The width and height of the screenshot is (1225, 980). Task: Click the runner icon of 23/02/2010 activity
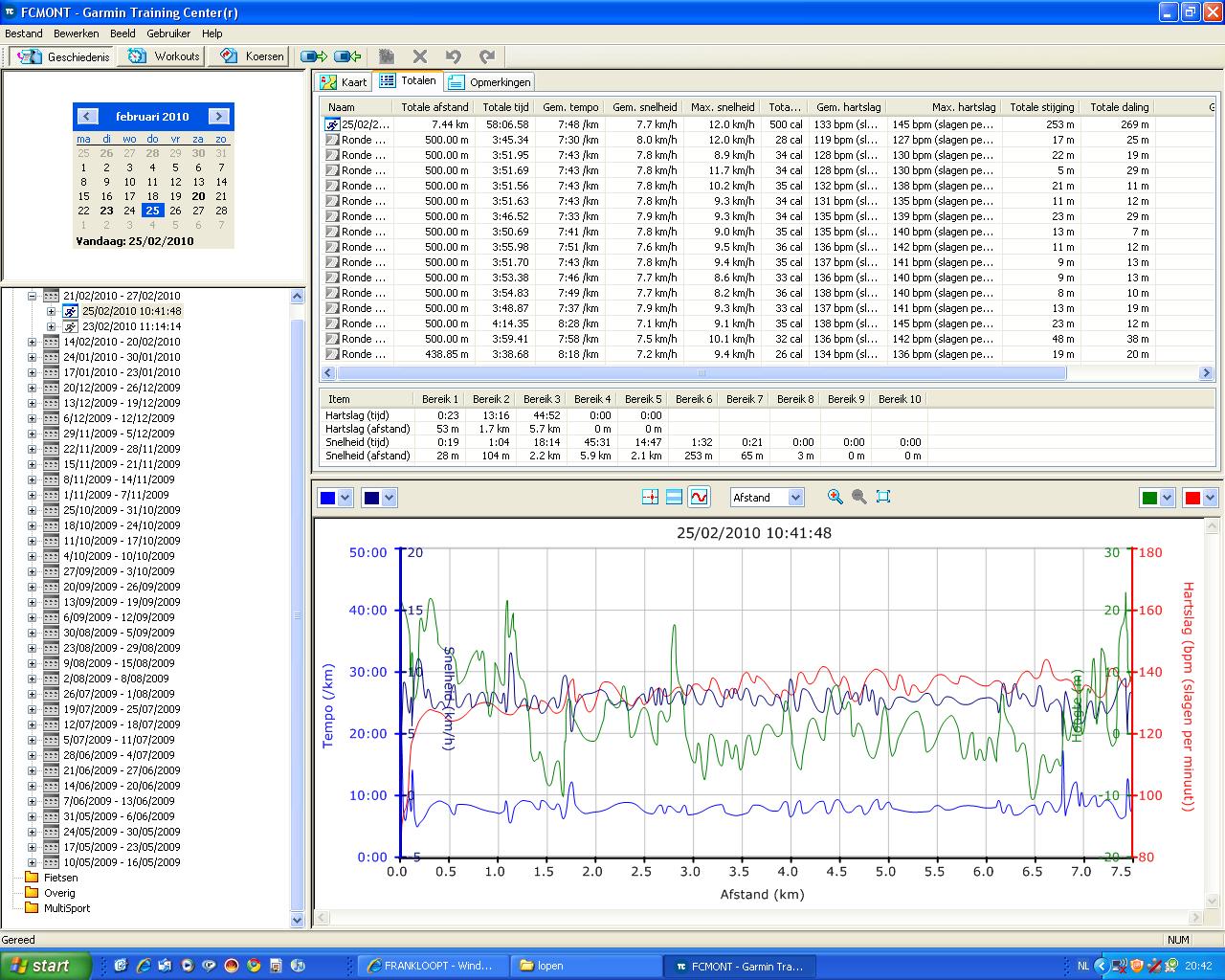pos(71,326)
